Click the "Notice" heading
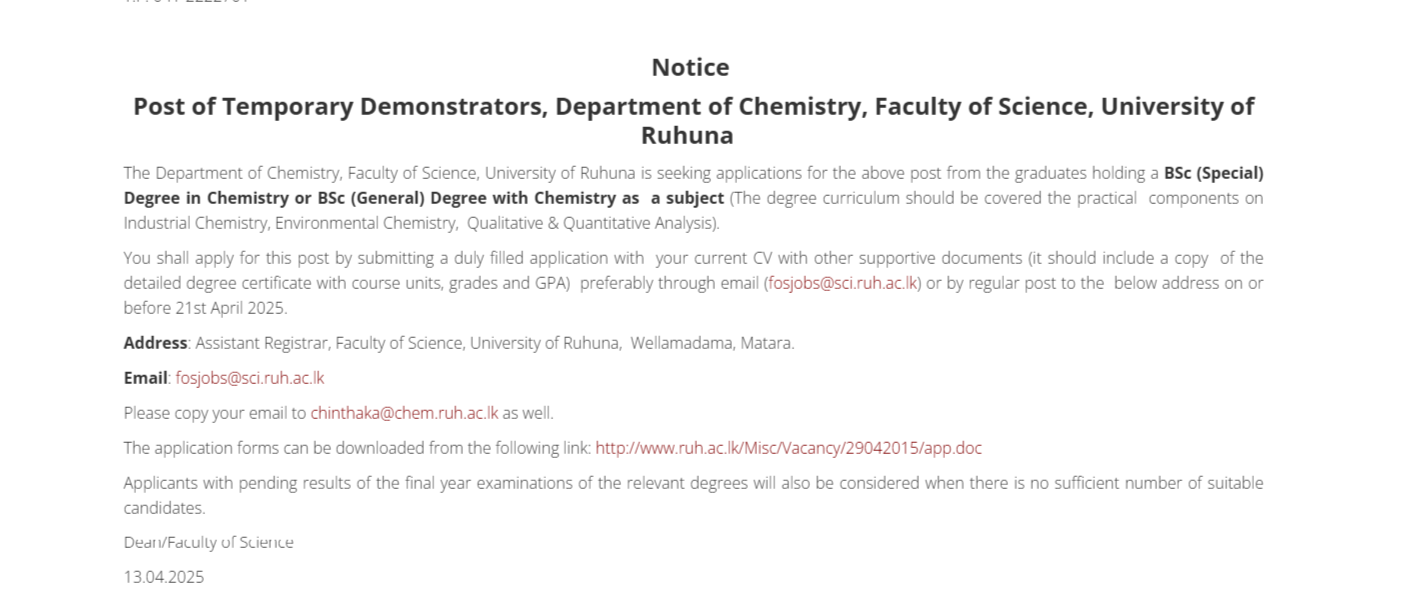Screen dimensions: 1403x609 point(690,67)
